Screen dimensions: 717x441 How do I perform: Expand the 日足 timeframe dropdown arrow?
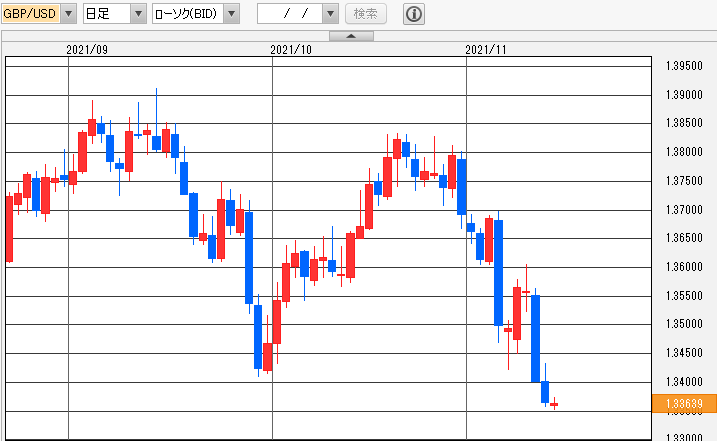[x=139, y=14]
